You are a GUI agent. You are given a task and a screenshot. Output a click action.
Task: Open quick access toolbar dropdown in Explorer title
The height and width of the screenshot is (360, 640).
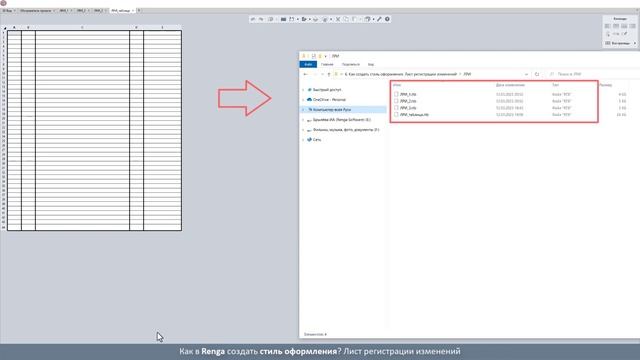tap(326, 56)
